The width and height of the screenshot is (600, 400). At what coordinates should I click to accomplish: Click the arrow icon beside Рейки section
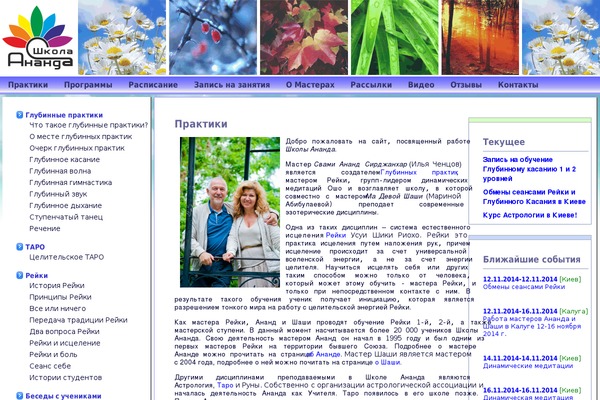20,275
